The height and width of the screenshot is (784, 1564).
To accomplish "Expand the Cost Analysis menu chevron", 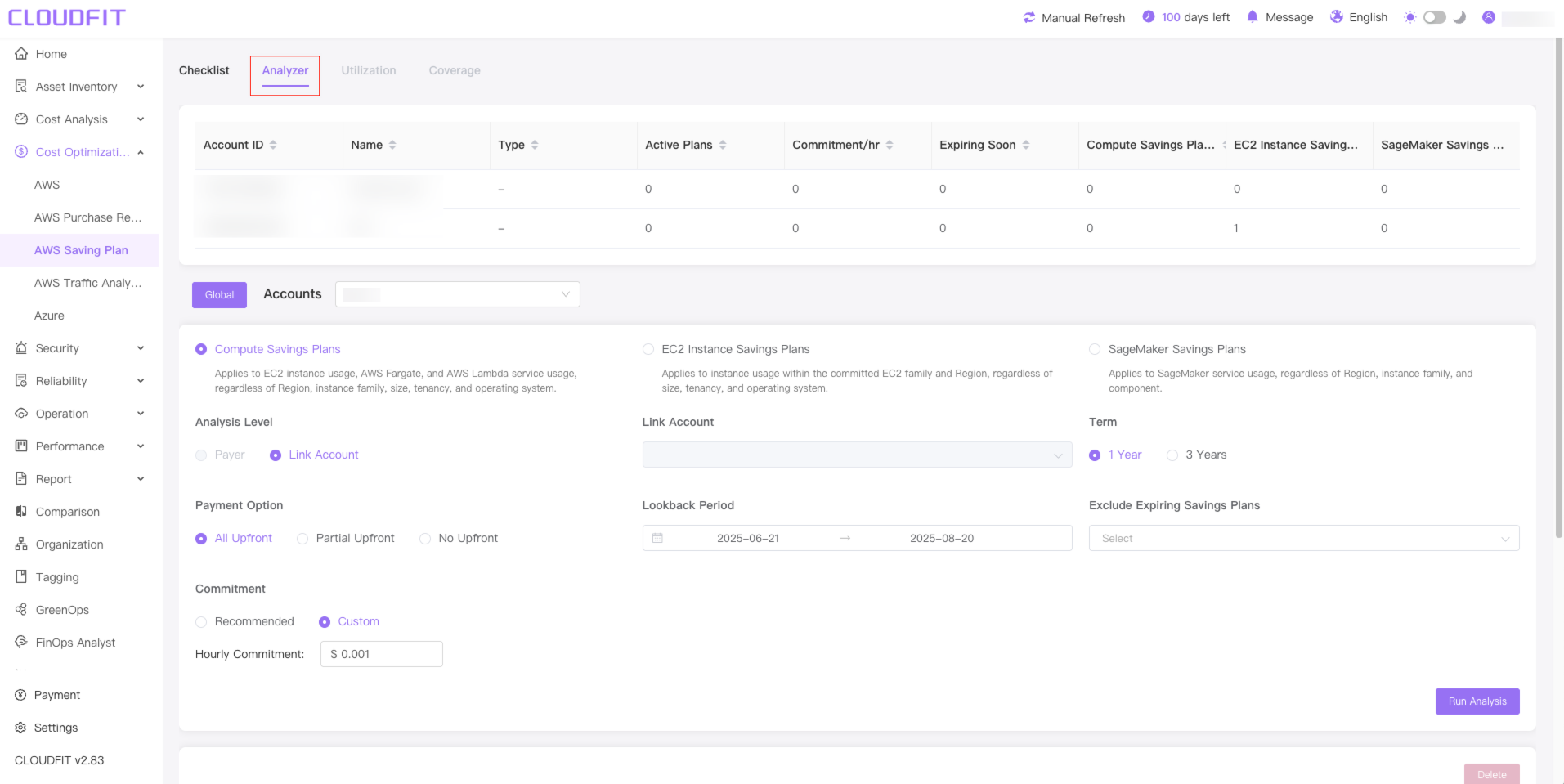I will pyautogui.click(x=141, y=119).
